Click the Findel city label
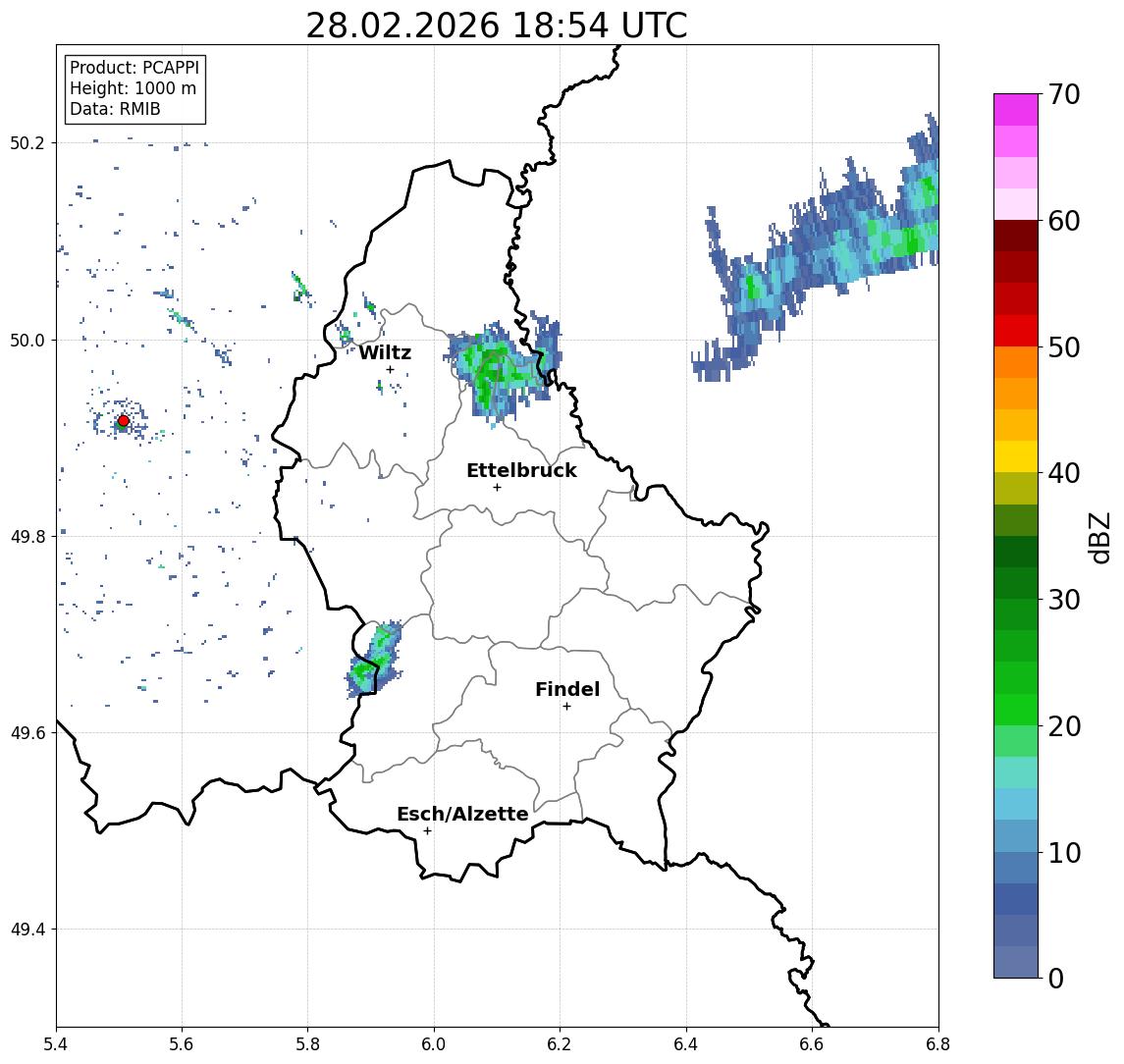The width and height of the screenshot is (1124, 1064). click(x=567, y=689)
